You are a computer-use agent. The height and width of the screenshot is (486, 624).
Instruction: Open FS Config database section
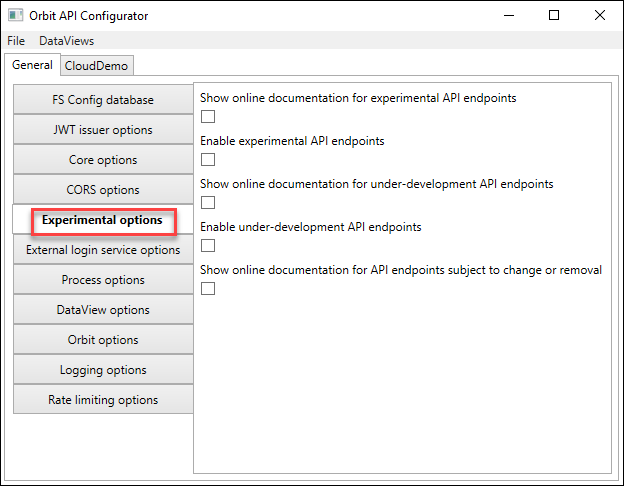click(x=103, y=100)
